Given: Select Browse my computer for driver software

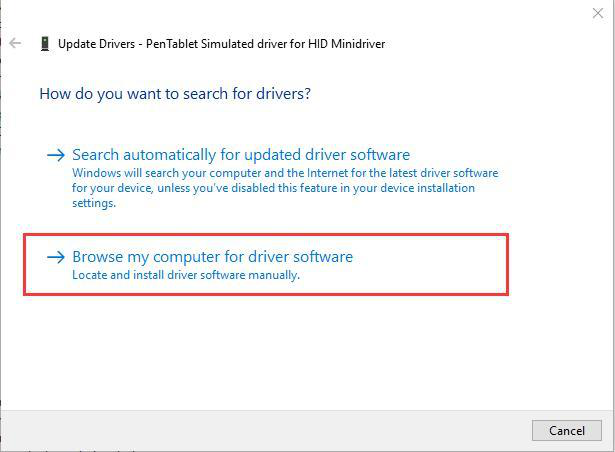Looking at the screenshot, I should click(x=212, y=257).
